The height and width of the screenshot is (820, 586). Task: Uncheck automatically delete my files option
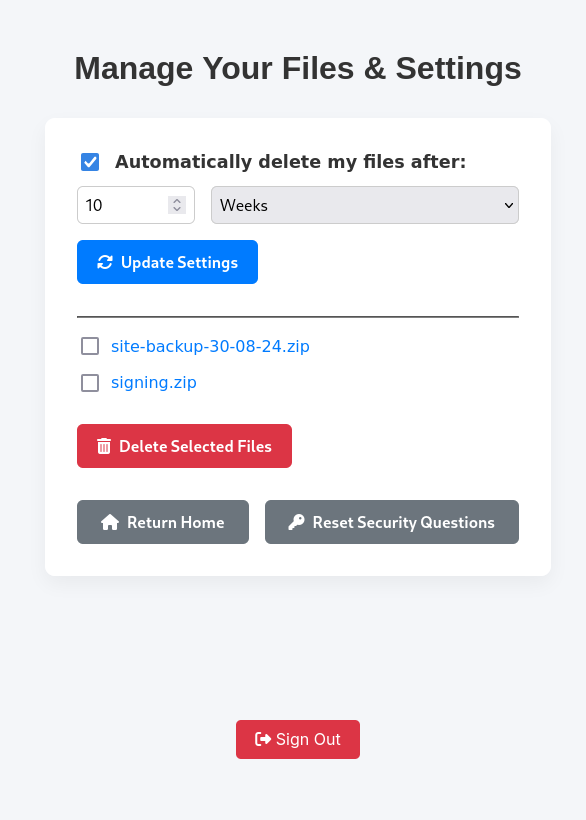pyautogui.click(x=90, y=161)
